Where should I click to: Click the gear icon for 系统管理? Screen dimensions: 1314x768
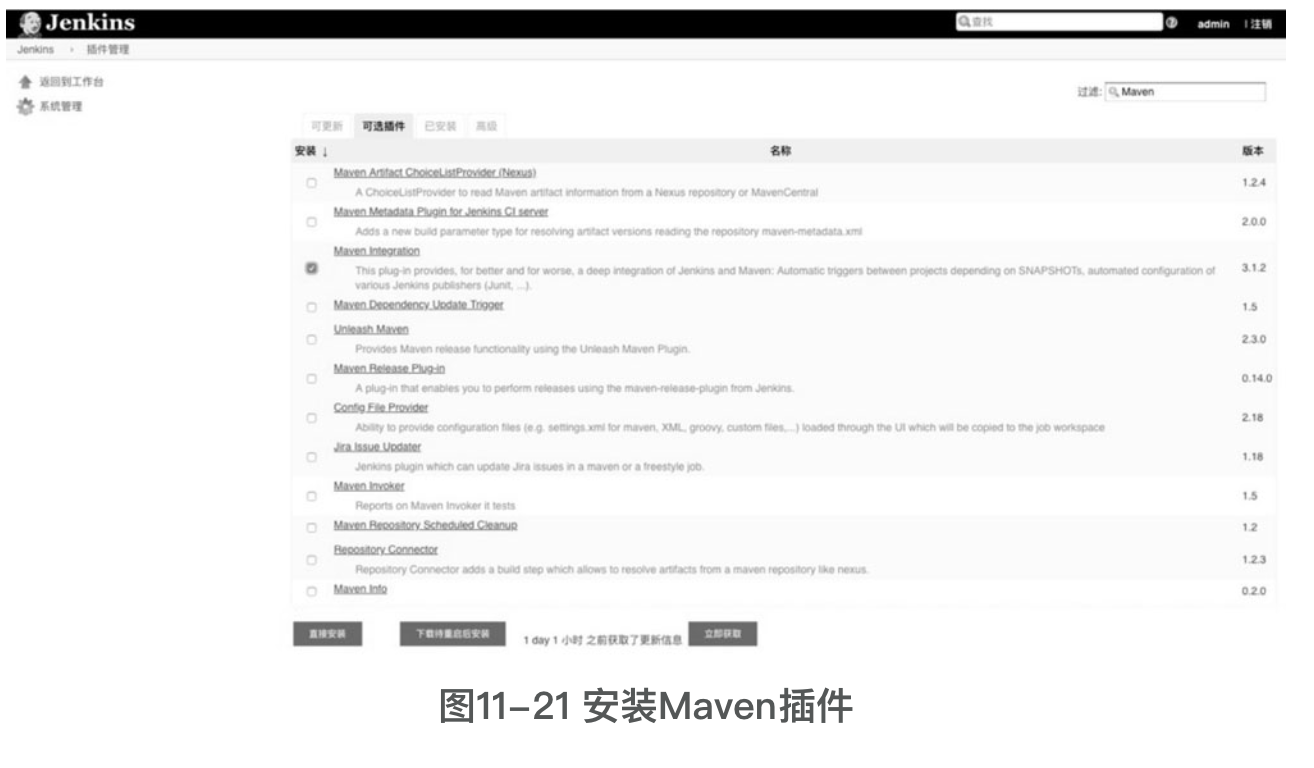click(27, 107)
